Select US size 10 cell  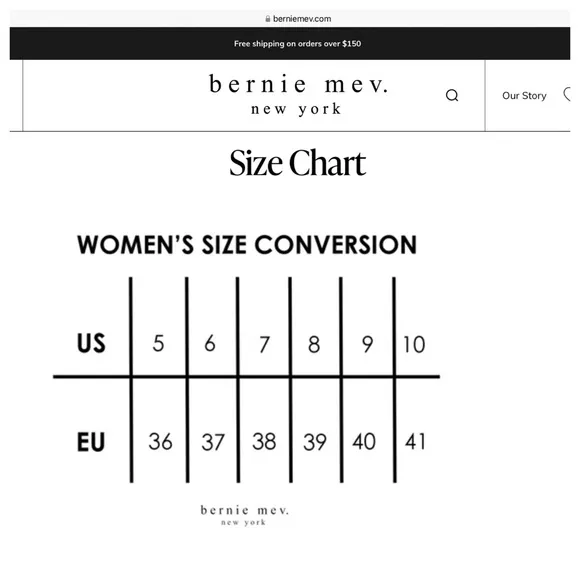[414, 344]
